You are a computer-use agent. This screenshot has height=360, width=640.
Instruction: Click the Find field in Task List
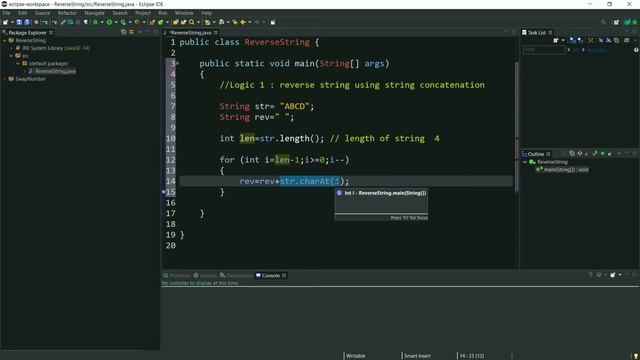pyautogui.click(x=544, y=50)
